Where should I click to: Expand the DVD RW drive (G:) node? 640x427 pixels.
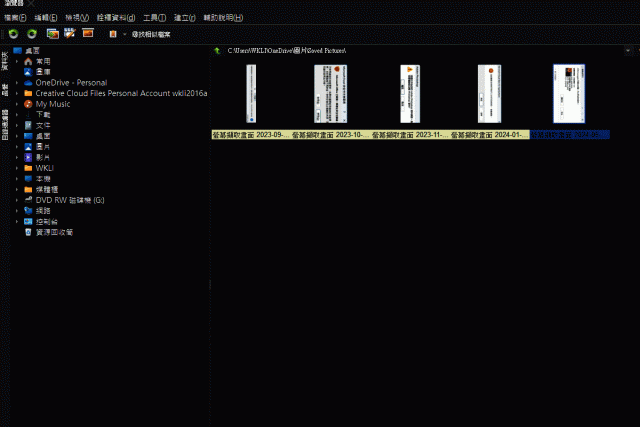click(x=17, y=200)
